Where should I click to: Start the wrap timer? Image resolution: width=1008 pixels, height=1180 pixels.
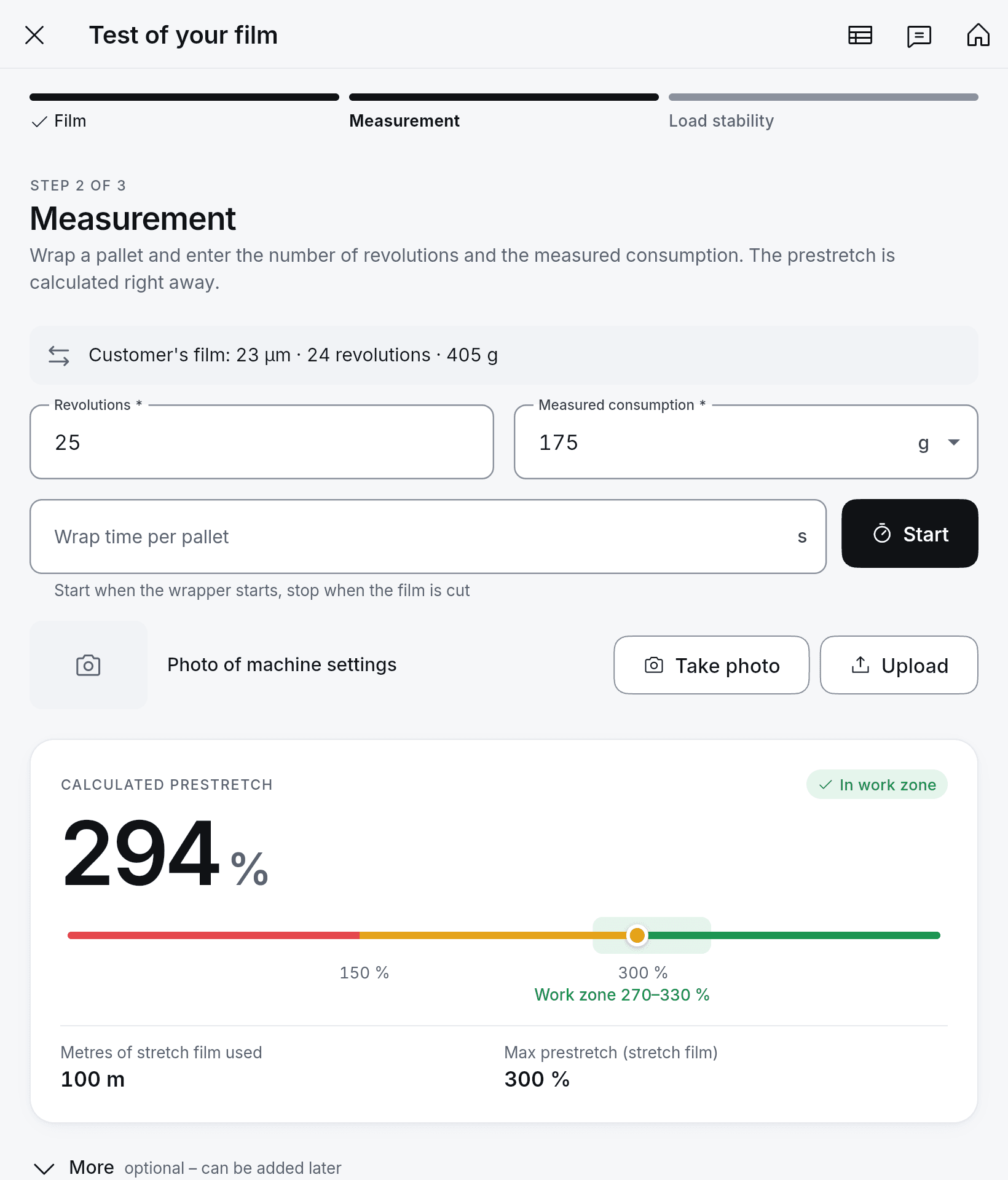point(910,533)
